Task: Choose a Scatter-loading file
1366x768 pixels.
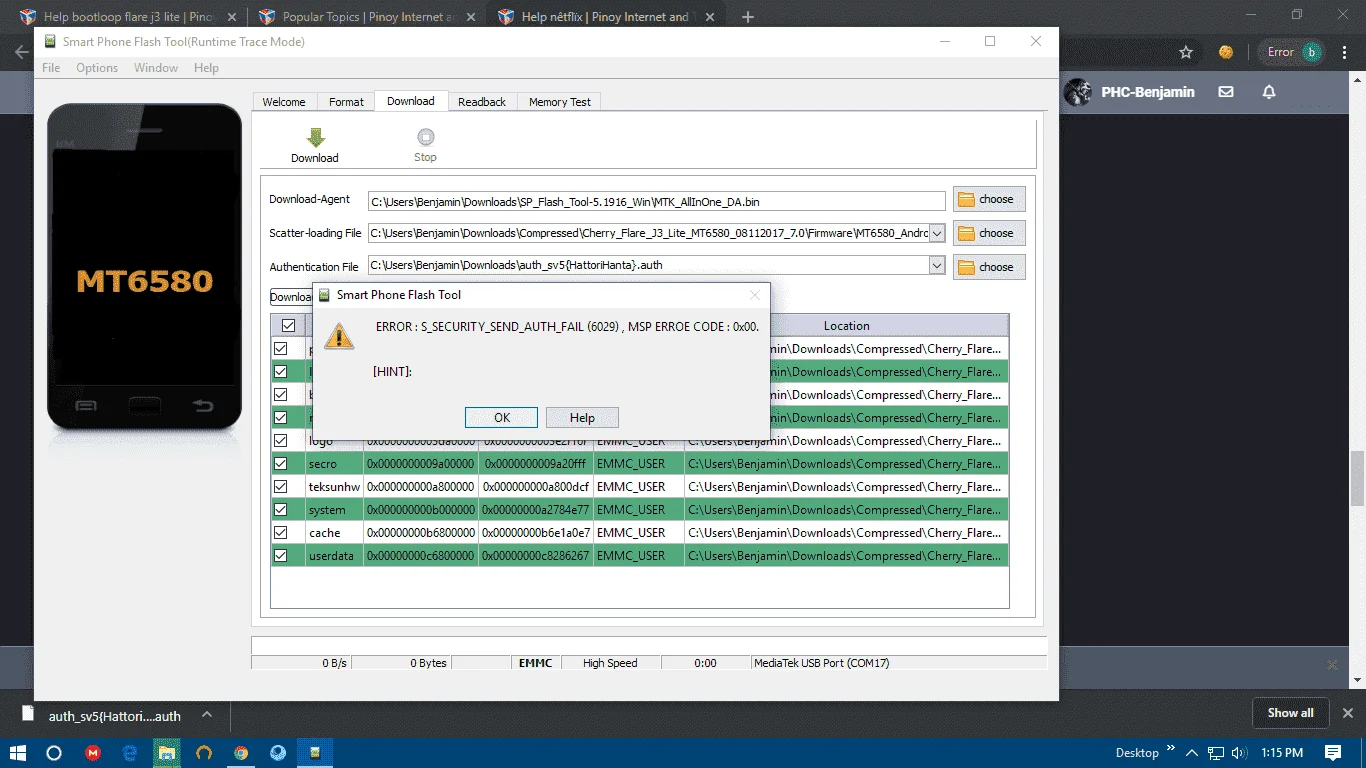Action: (x=989, y=233)
